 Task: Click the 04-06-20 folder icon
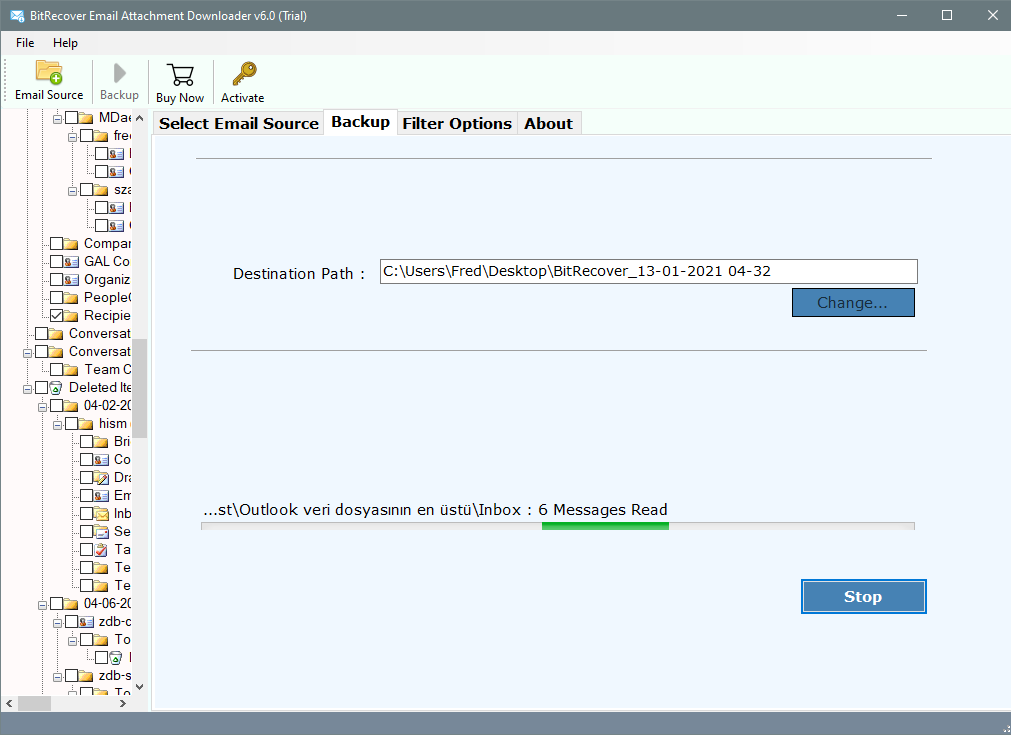coord(72,603)
